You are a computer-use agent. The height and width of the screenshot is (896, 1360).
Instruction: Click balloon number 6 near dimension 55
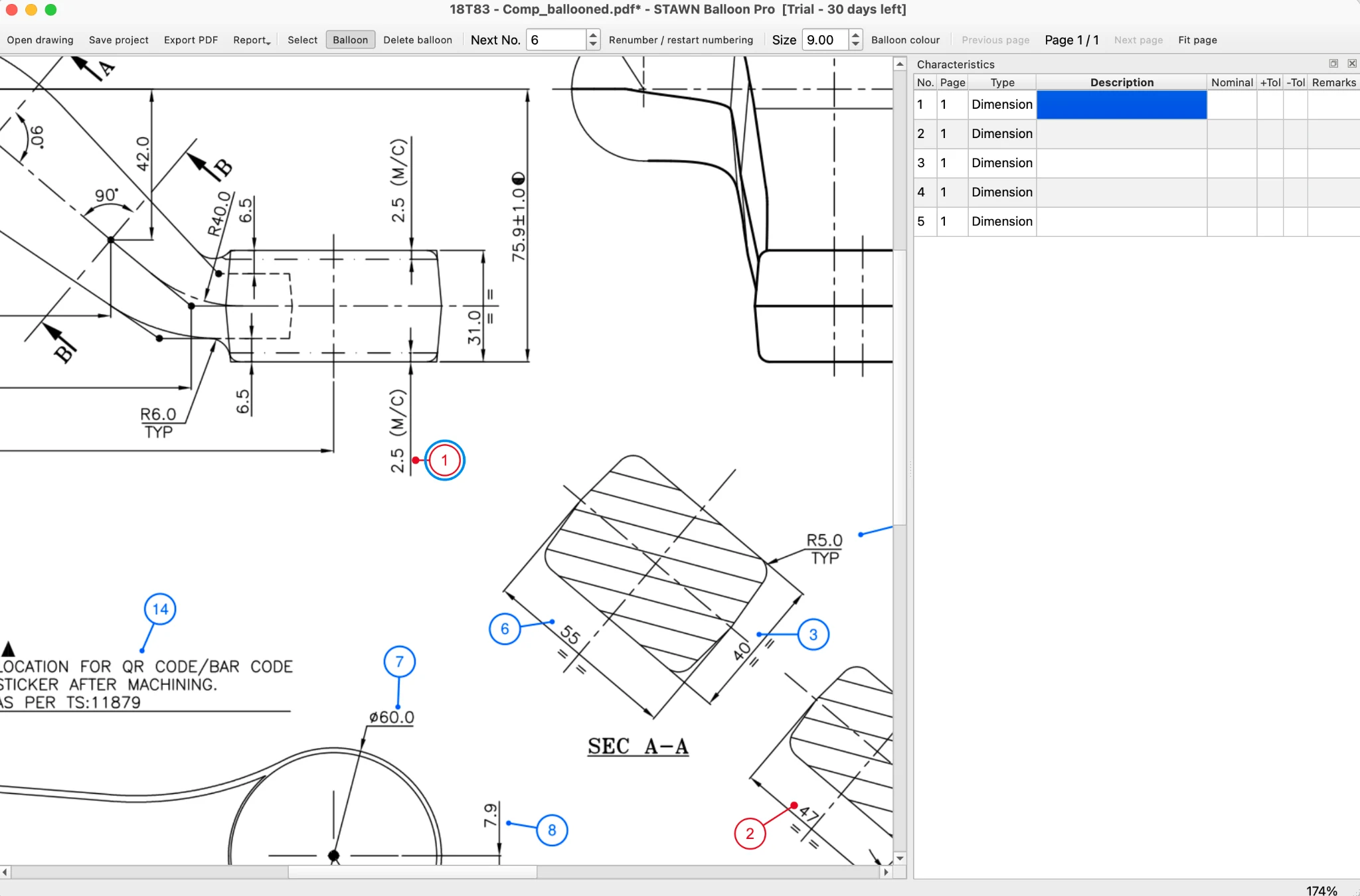click(x=505, y=629)
